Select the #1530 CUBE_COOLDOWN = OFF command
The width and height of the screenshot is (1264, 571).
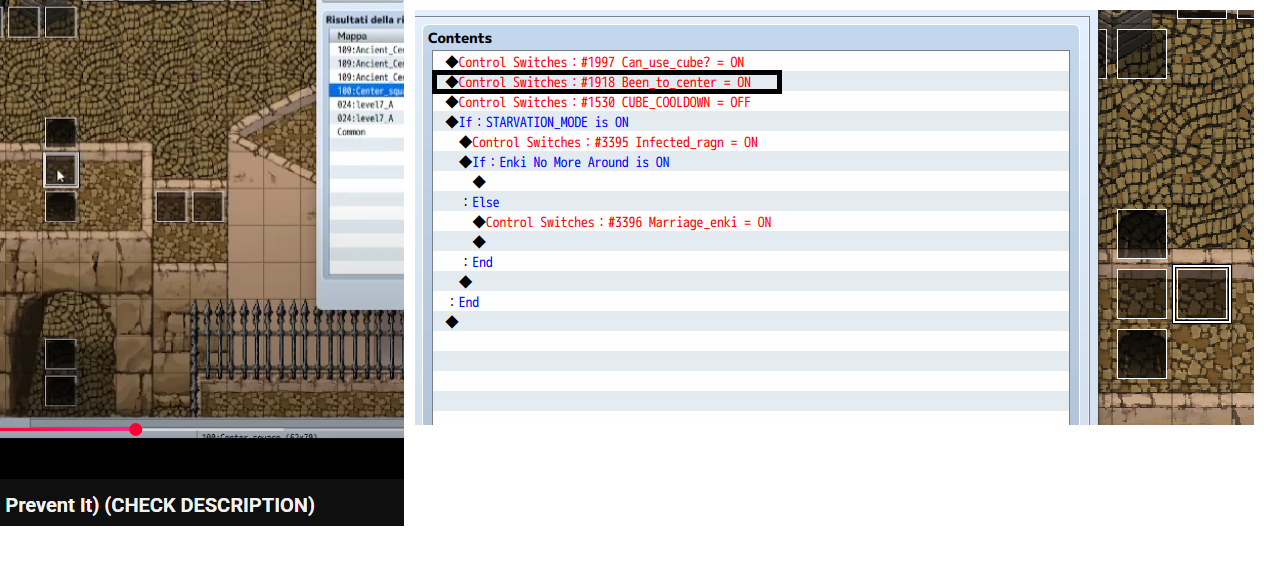pos(598,102)
